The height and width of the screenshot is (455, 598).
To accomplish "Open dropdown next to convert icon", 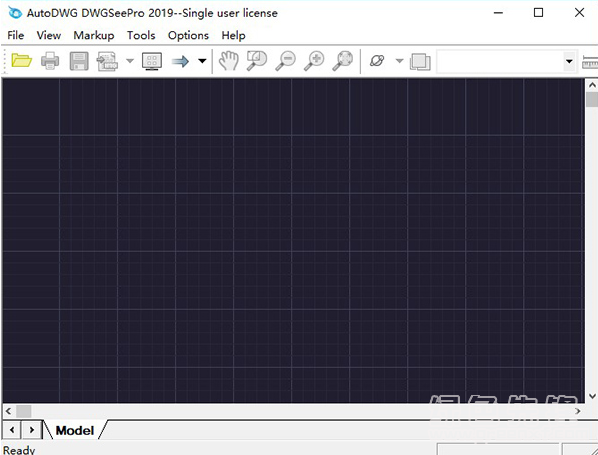I will [x=130, y=61].
